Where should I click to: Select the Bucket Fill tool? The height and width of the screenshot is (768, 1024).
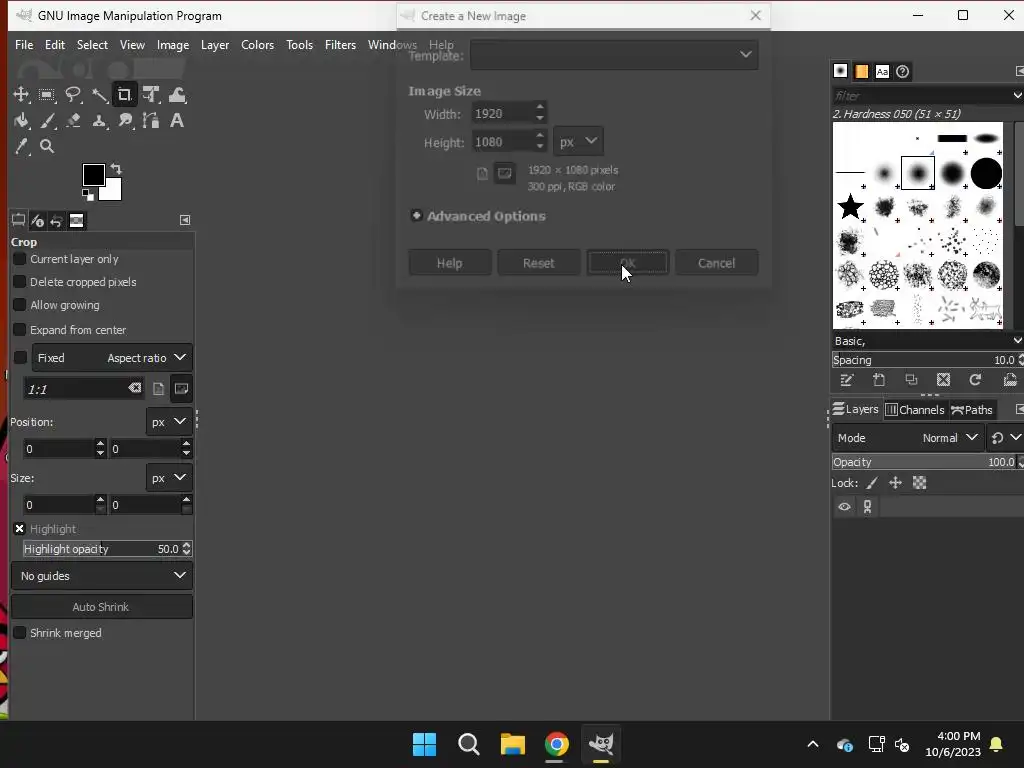(21, 121)
